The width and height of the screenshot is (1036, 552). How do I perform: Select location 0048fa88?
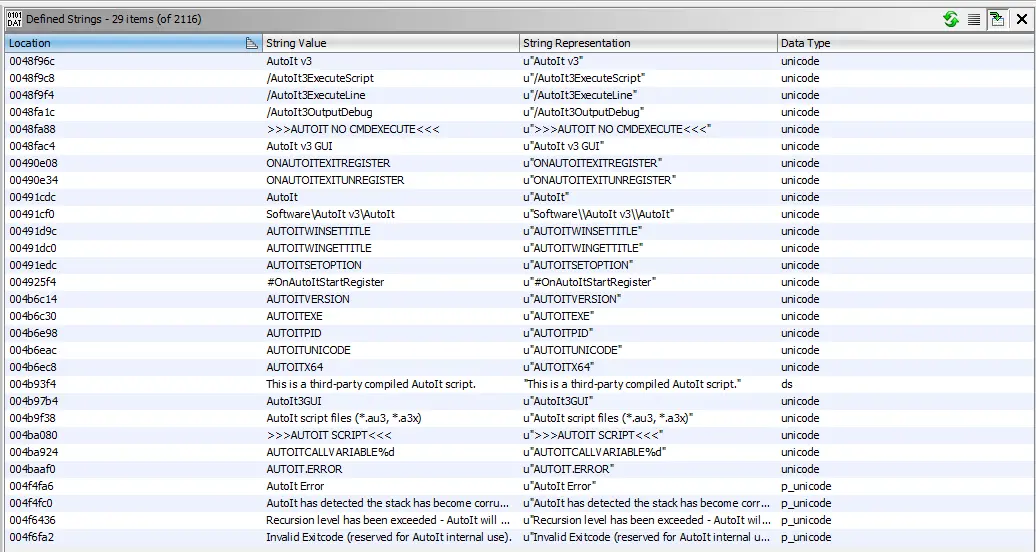click(x=32, y=129)
